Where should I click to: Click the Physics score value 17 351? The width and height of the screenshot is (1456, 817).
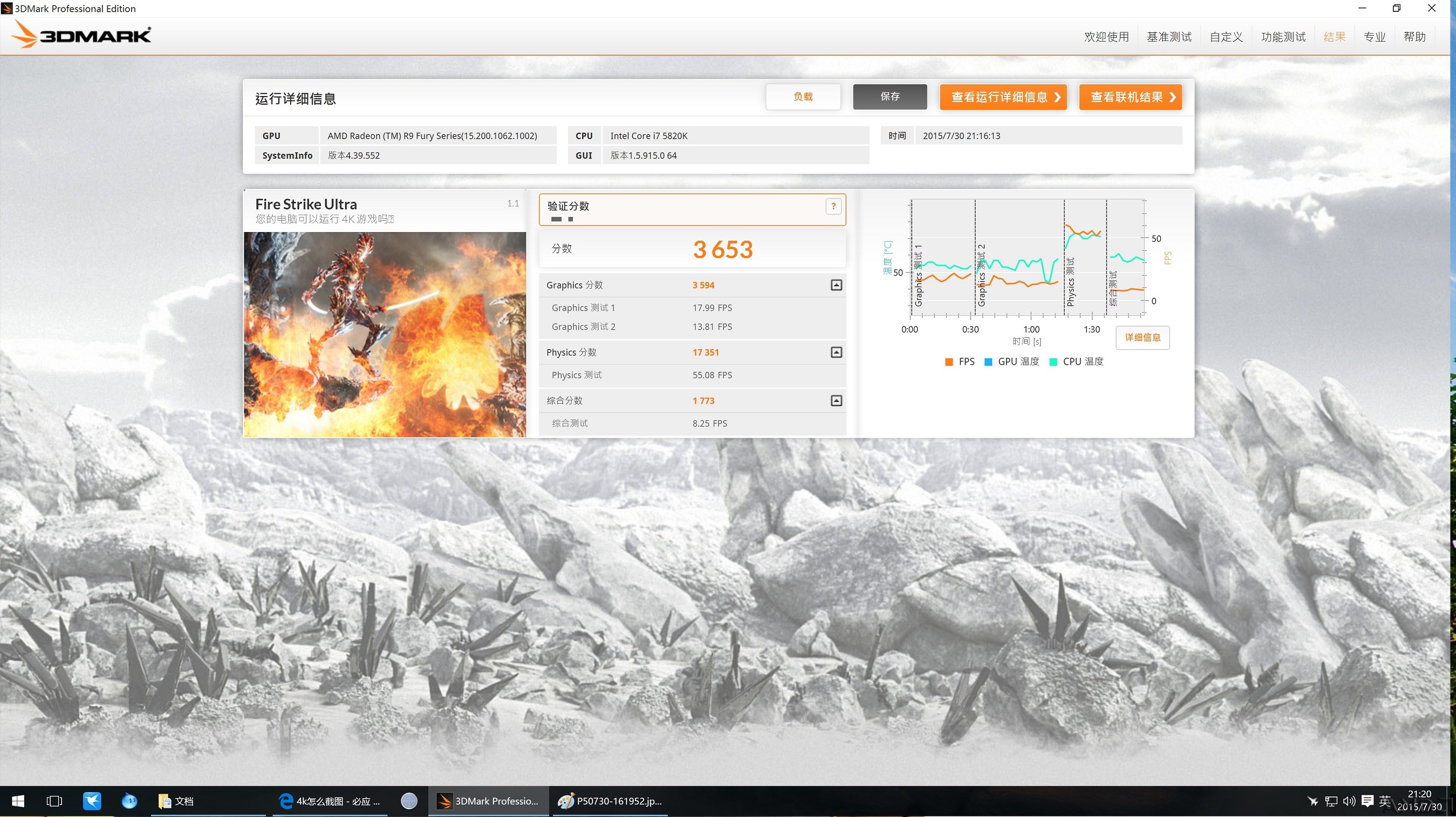pyautogui.click(x=706, y=352)
